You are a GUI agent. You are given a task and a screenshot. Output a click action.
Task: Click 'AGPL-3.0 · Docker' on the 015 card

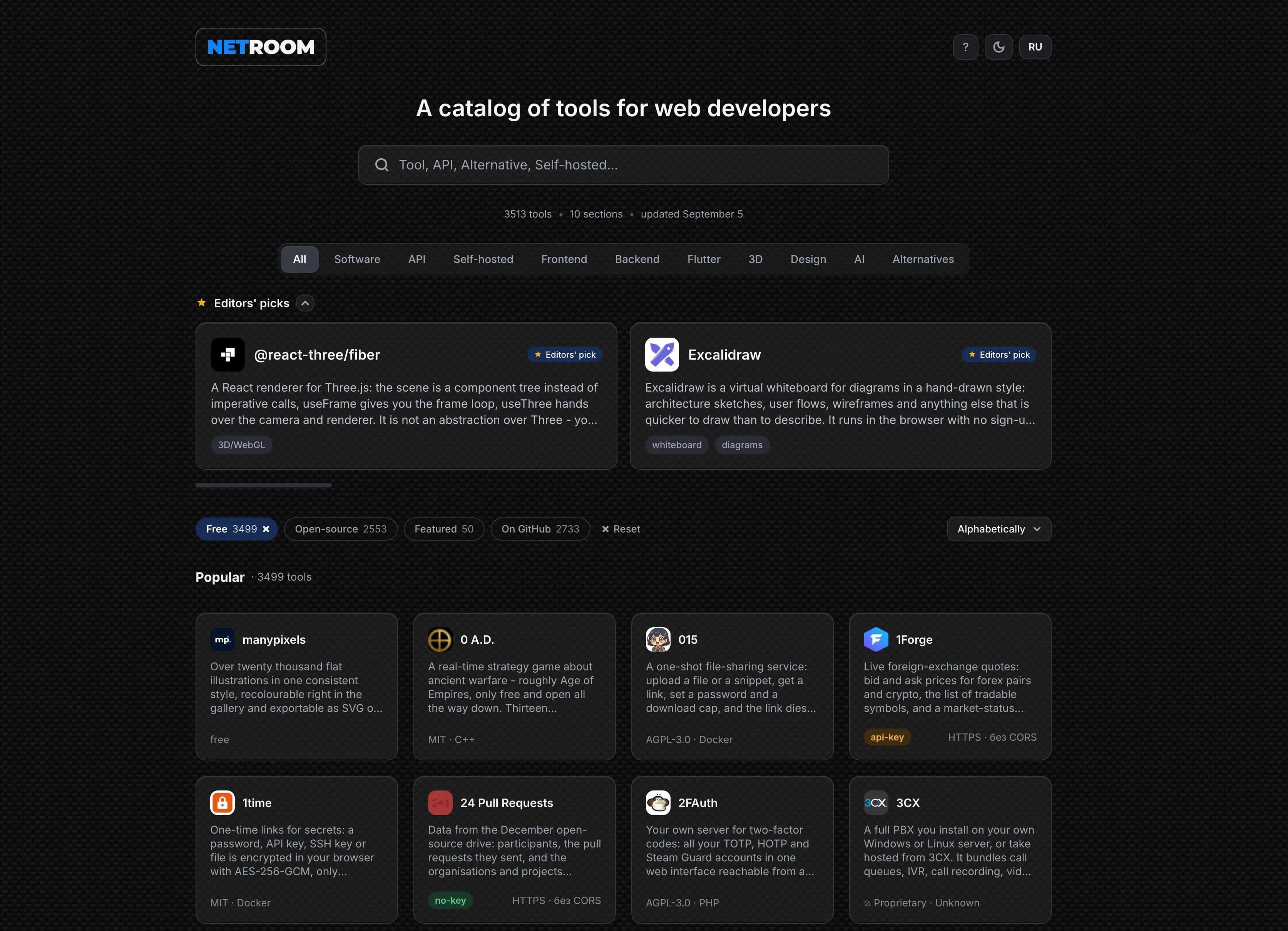pos(689,740)
